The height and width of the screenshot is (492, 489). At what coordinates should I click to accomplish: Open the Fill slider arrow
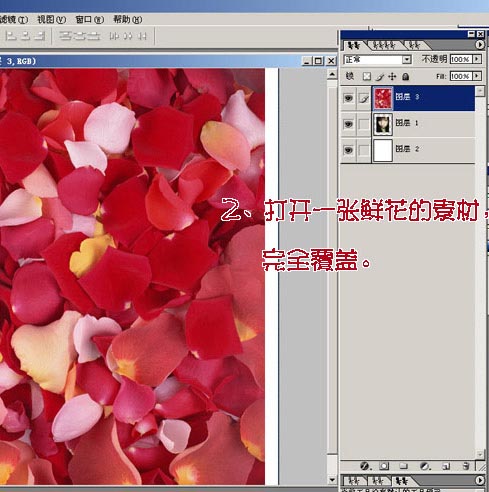coord(477,76)
